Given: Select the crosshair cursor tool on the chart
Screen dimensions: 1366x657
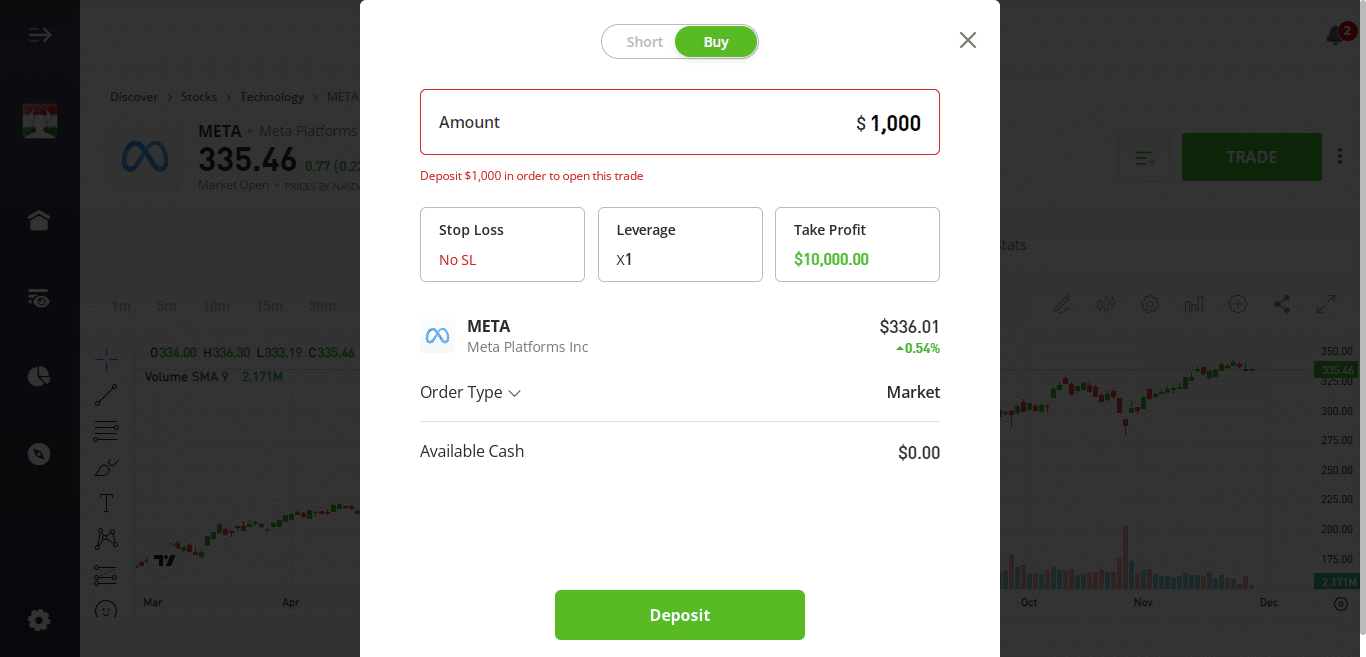Looking at the screenshot, I should coord(106,358).
